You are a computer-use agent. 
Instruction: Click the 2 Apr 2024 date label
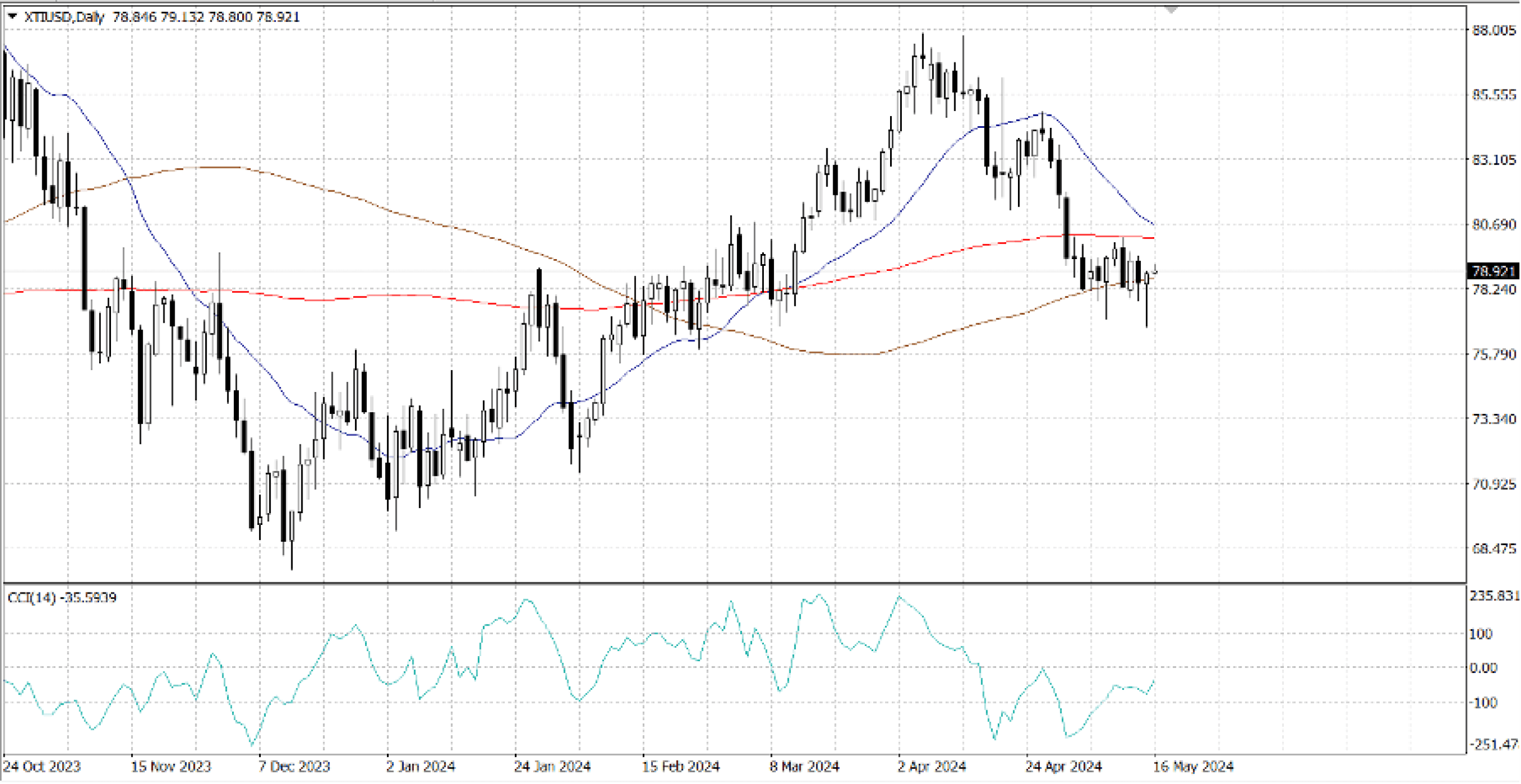click(932, 767)
